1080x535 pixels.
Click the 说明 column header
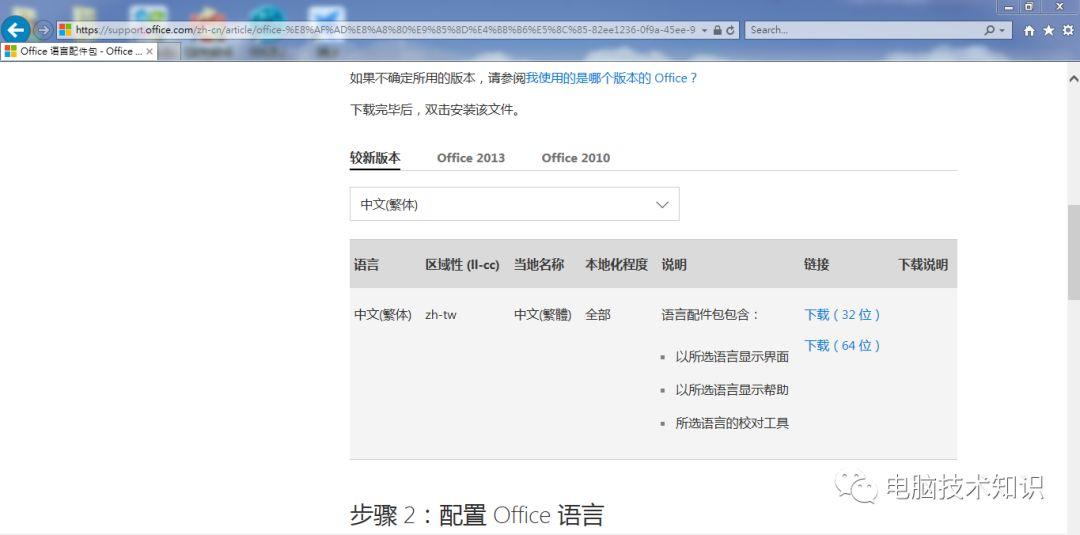coord(674,264)
